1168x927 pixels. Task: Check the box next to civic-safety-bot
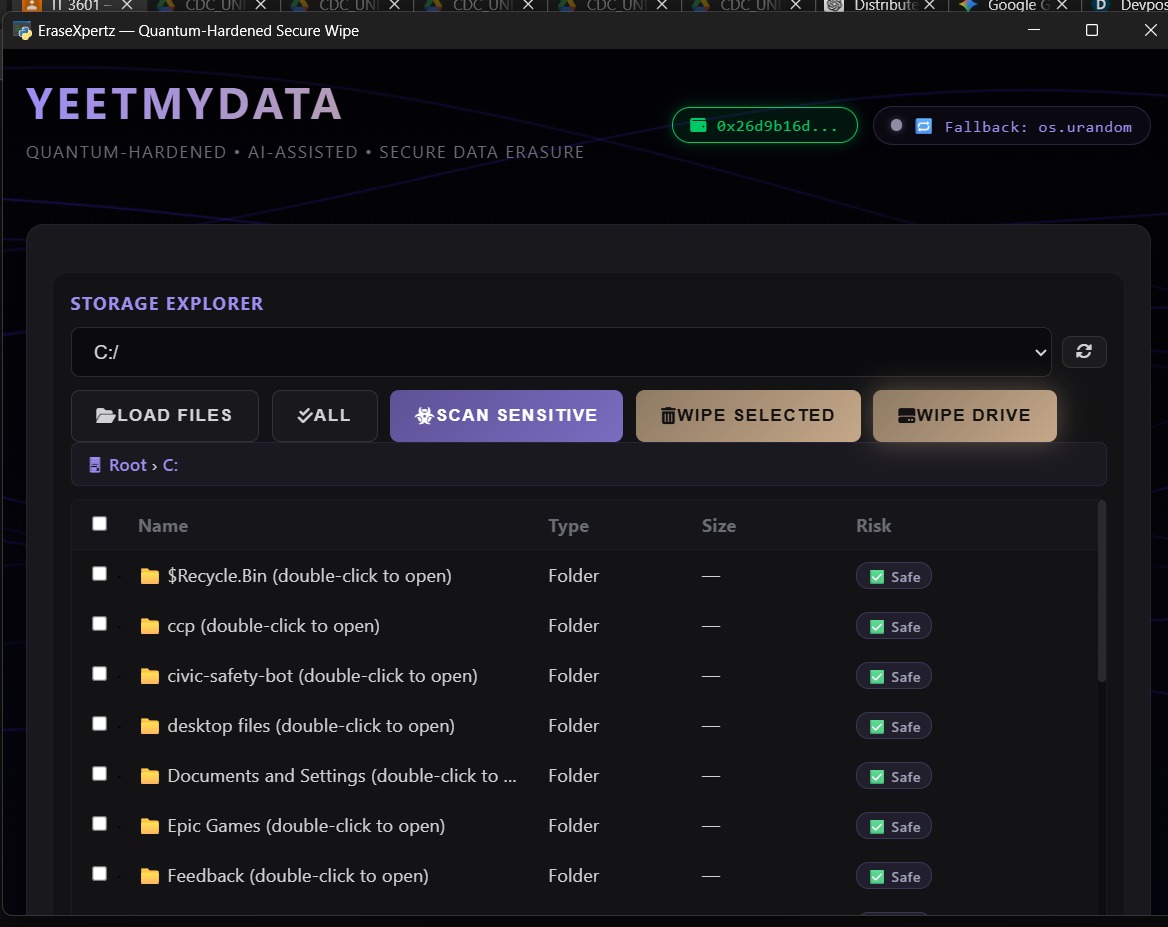[99, 674]
